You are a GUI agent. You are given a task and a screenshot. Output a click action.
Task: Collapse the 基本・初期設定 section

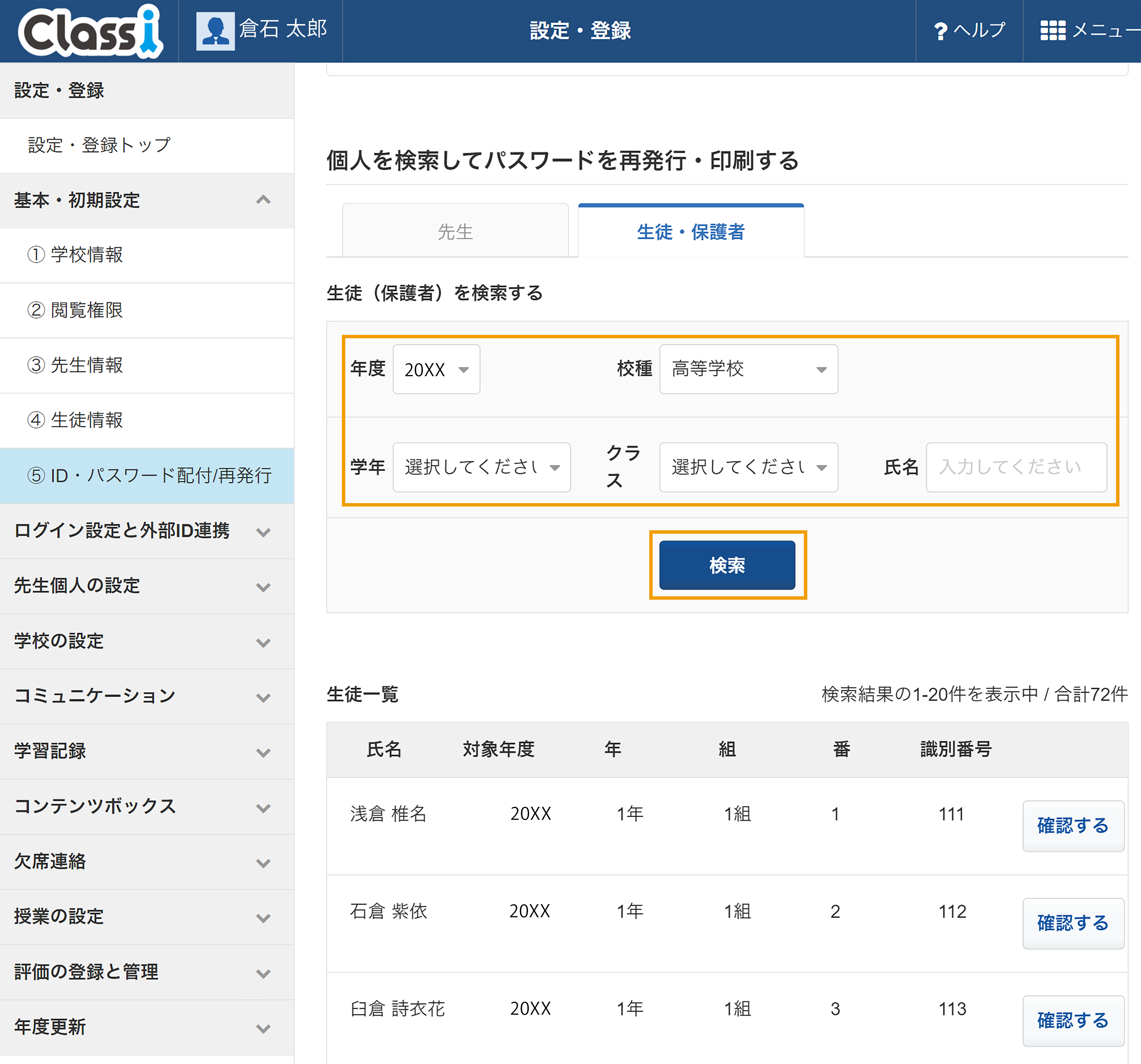point(263,200)
